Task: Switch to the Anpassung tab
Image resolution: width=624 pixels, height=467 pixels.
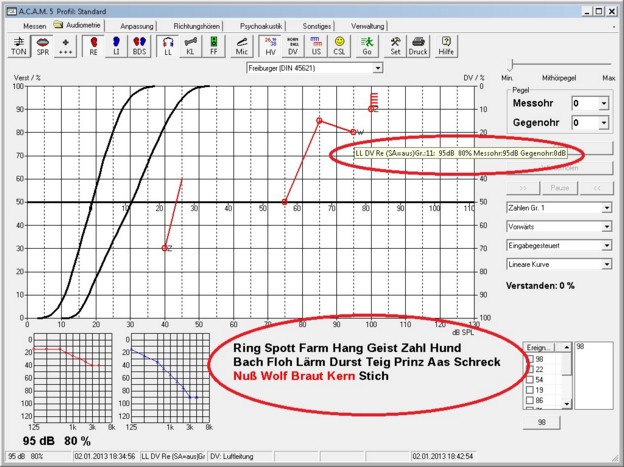Action: (136, 26)
